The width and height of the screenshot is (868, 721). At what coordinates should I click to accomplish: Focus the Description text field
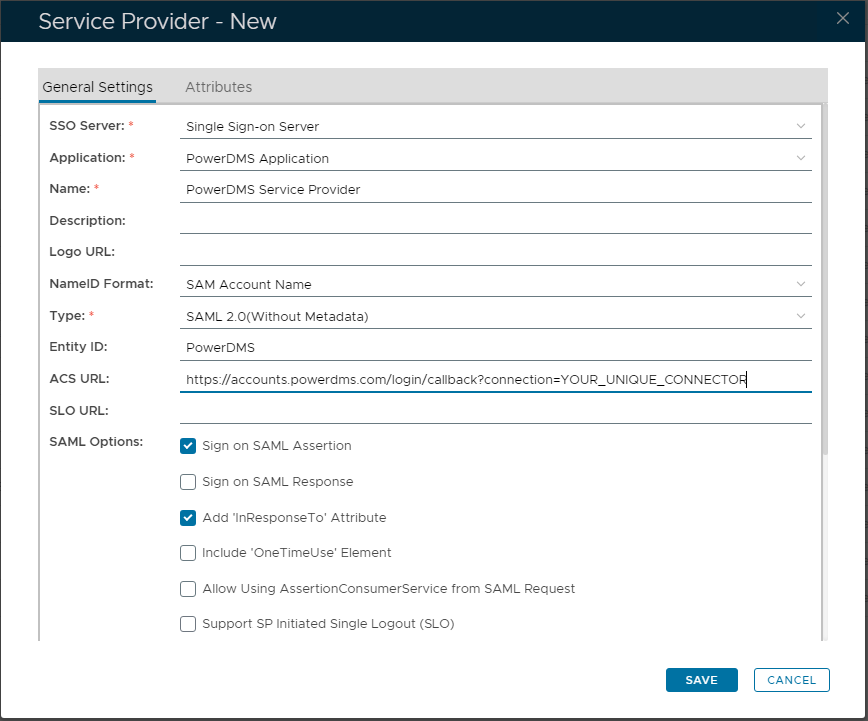pos(495,221)
